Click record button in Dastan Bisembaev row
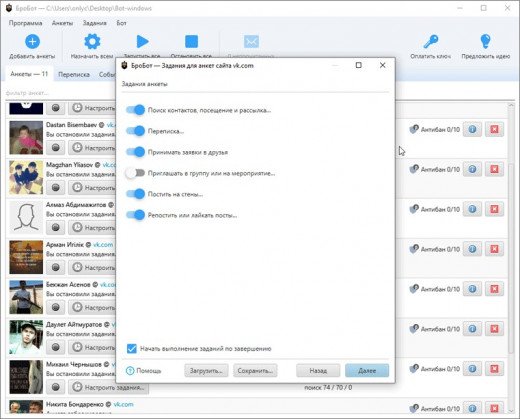The height and width of the screenshot is (419, 520). (56, 148)
